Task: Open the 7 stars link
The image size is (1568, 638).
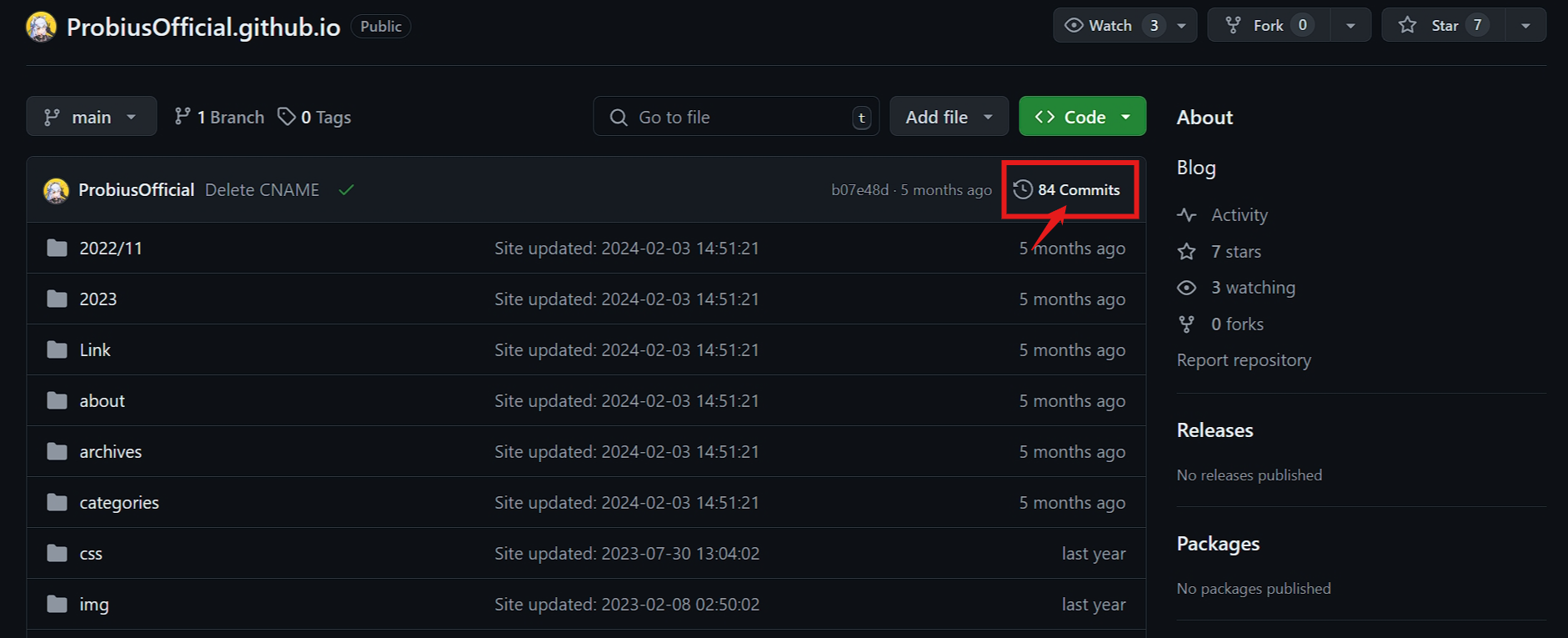Action: click(x=1236, y=252)
